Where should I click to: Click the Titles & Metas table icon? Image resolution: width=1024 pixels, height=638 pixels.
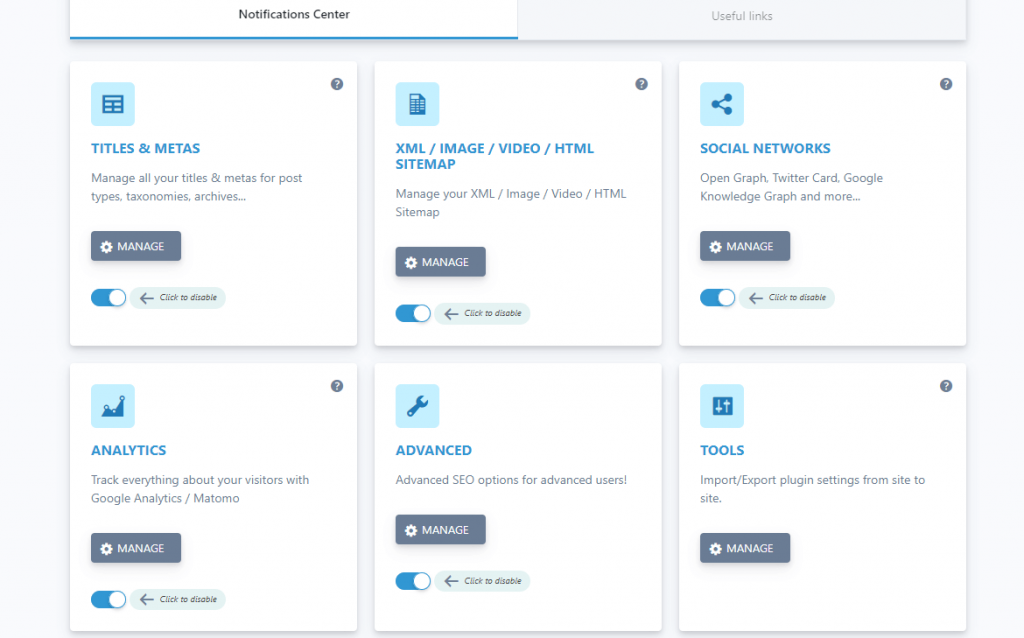113,104
